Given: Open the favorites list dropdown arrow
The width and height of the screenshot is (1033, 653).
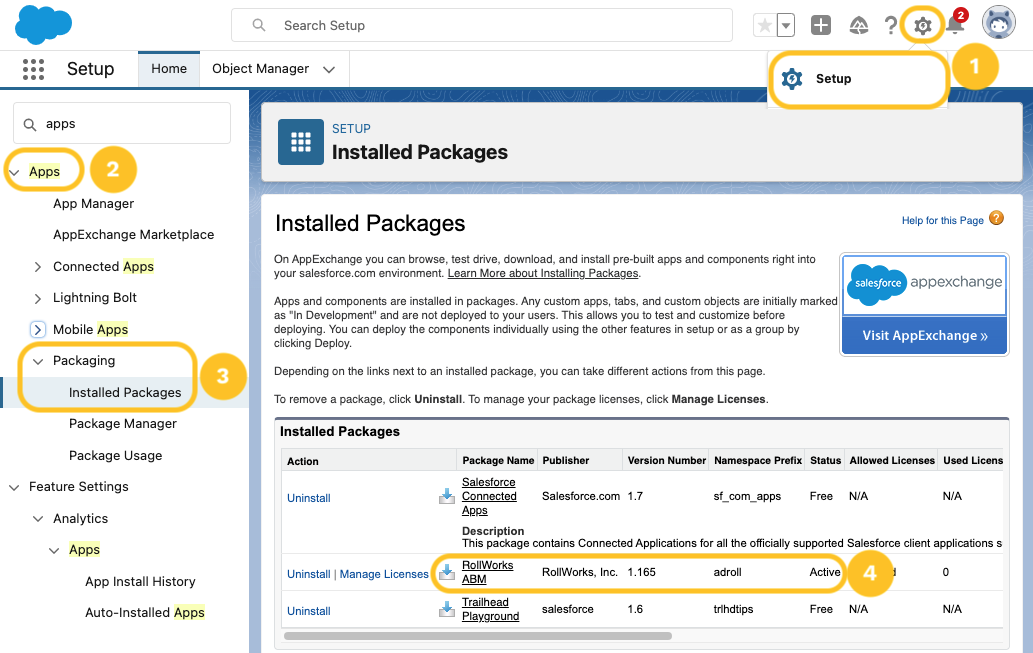Looking at the screenshot, I should (786, 25).
